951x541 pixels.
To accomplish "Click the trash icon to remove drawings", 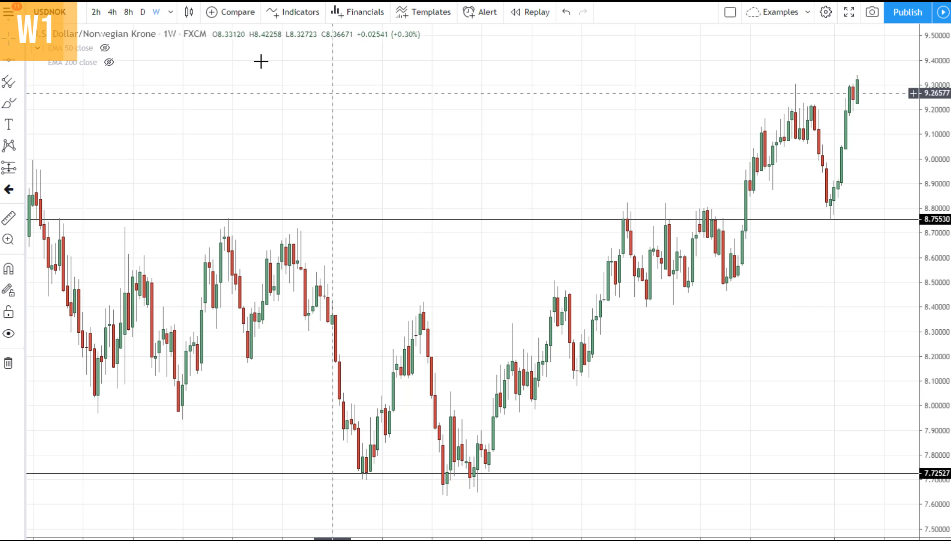I will 8,362.
